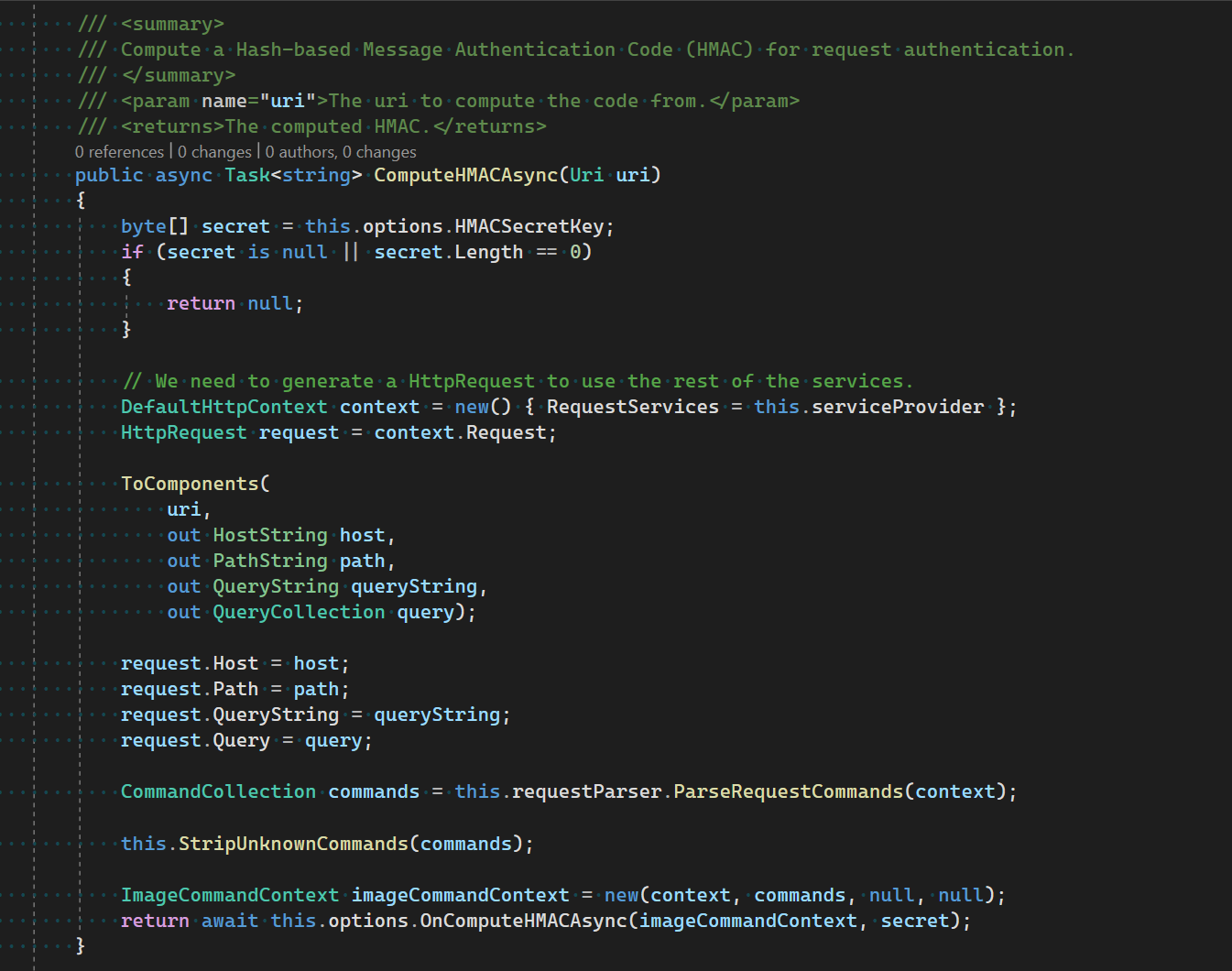Screen dimensions: 1232x971
Task: Click the uri parameter in the method signature
Action: [633, 174]
